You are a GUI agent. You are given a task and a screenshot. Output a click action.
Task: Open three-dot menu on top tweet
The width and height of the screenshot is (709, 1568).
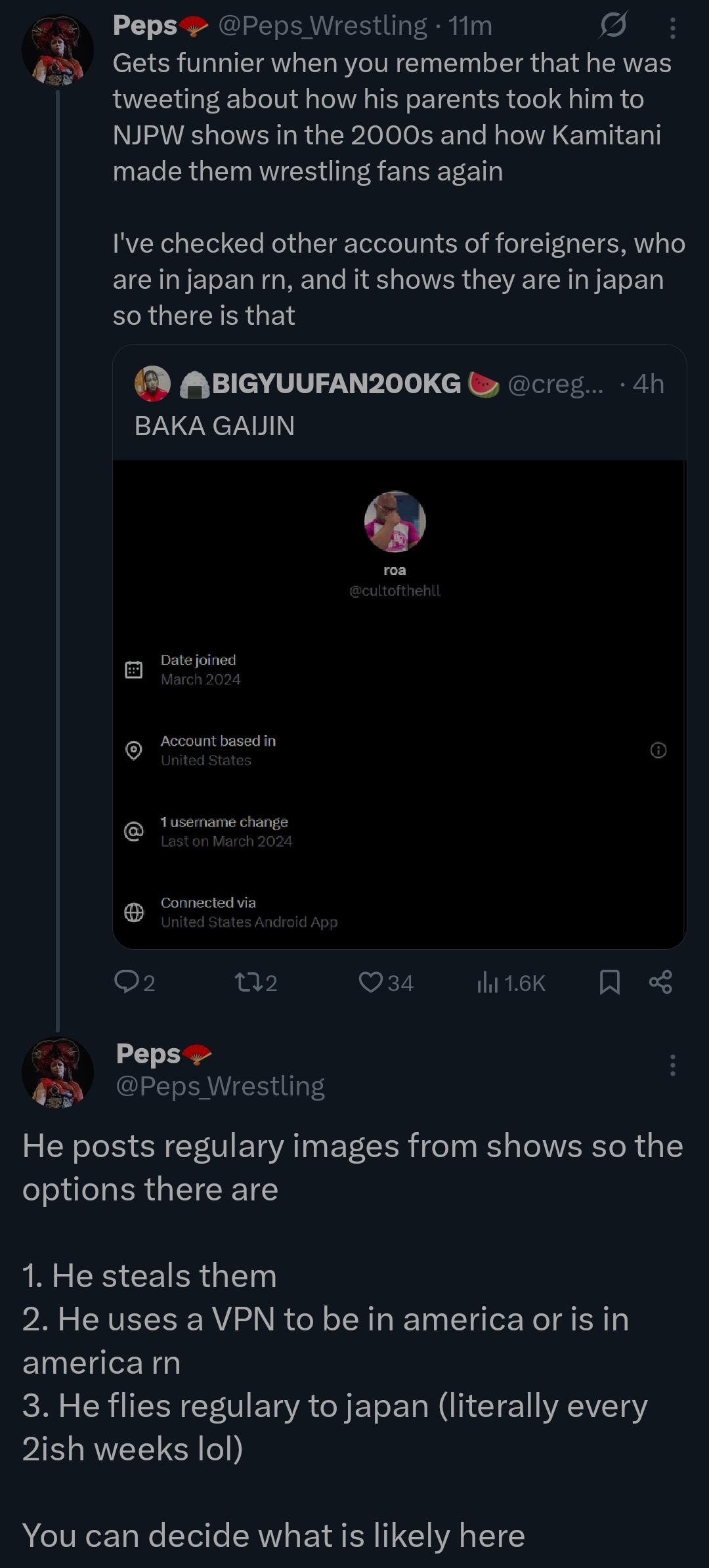(672, 28)
